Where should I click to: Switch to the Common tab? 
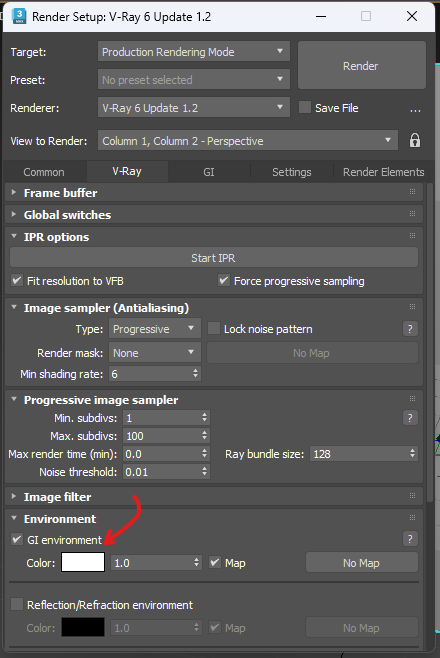44,172
